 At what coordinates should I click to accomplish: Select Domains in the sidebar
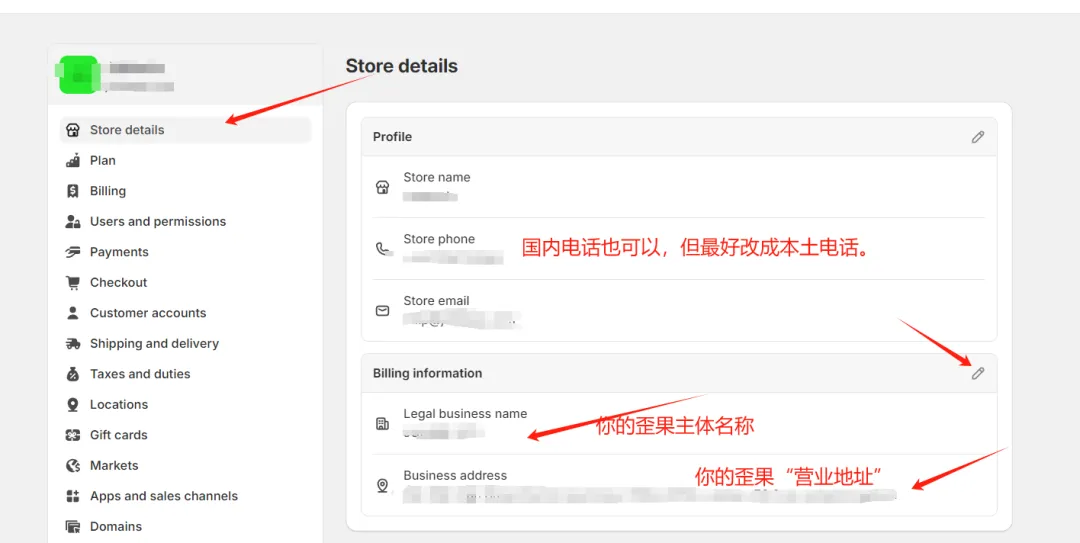click(x=115, y=527)
